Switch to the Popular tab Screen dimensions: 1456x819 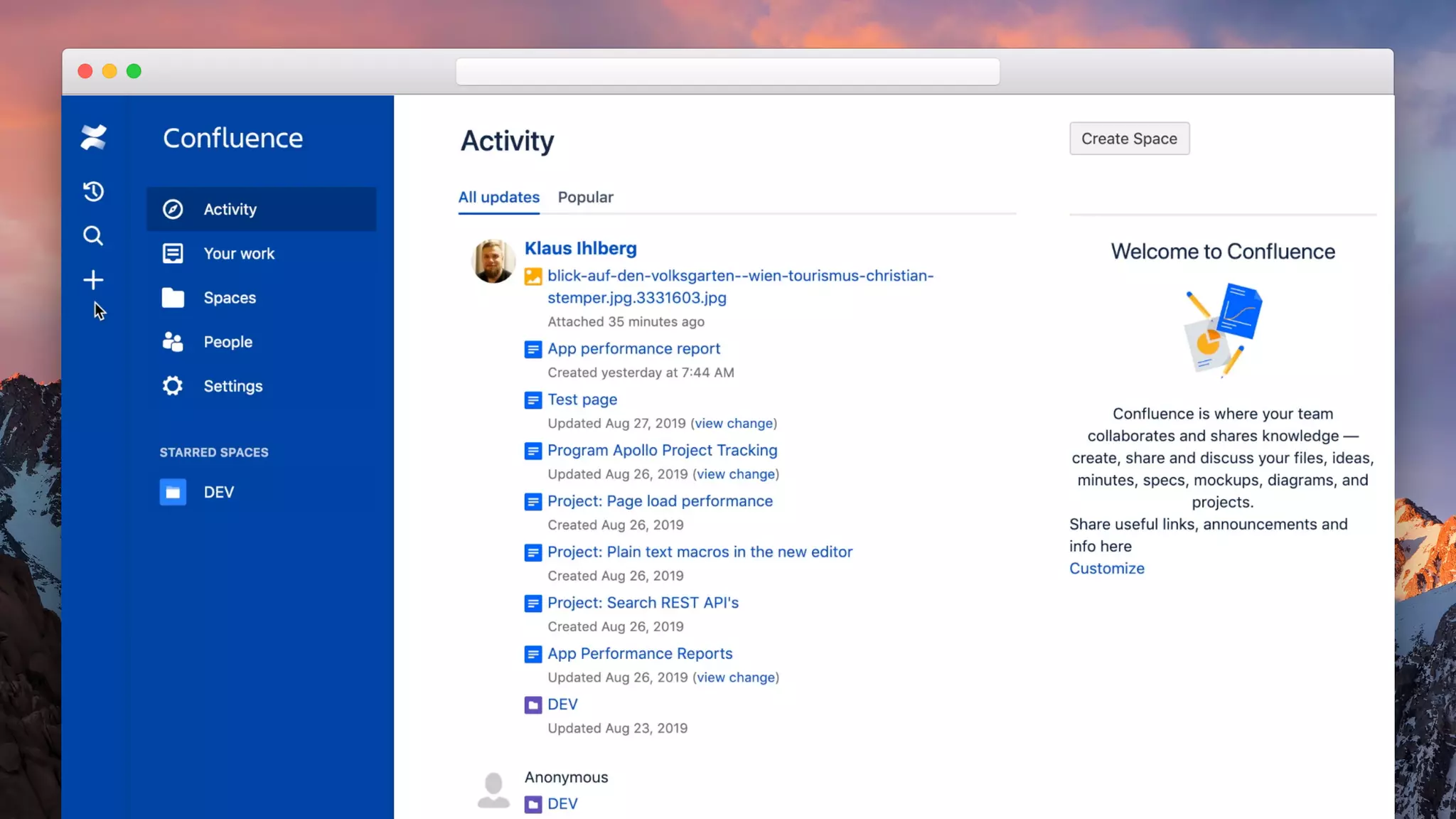point(585,197)
